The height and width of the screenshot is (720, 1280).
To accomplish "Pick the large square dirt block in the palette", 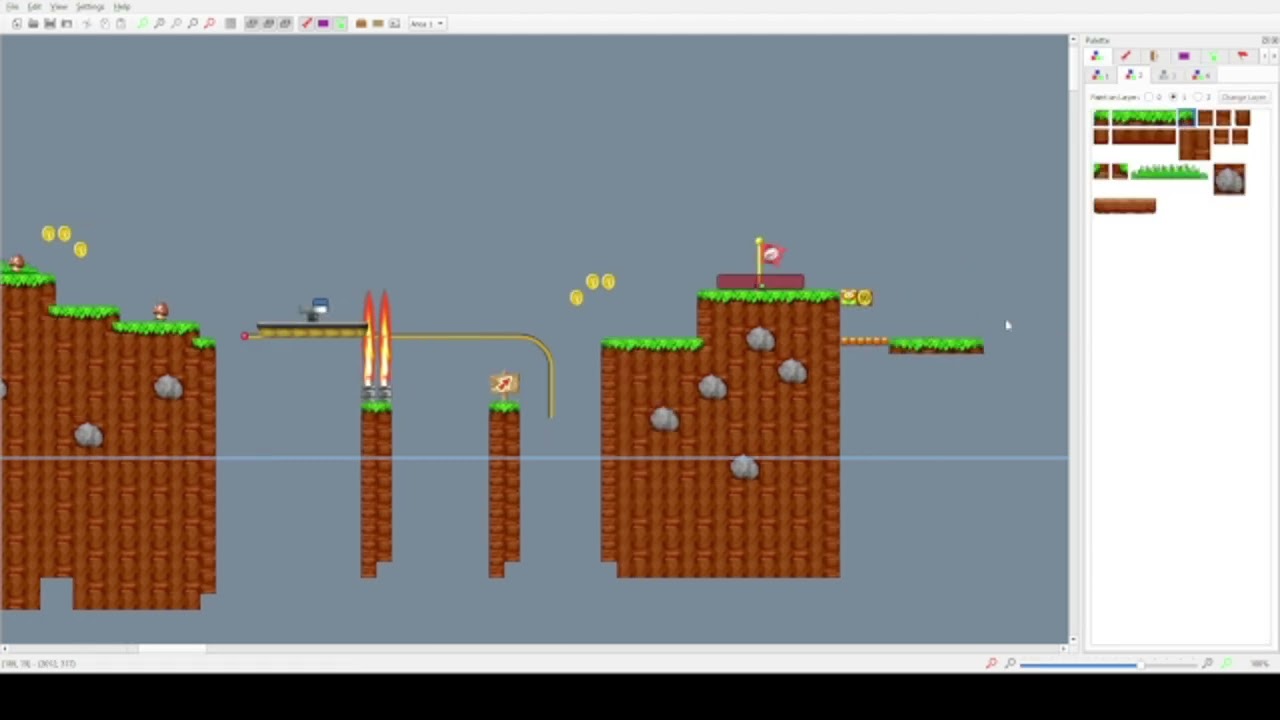I will pyautogui.click(x=1194, y=144).
